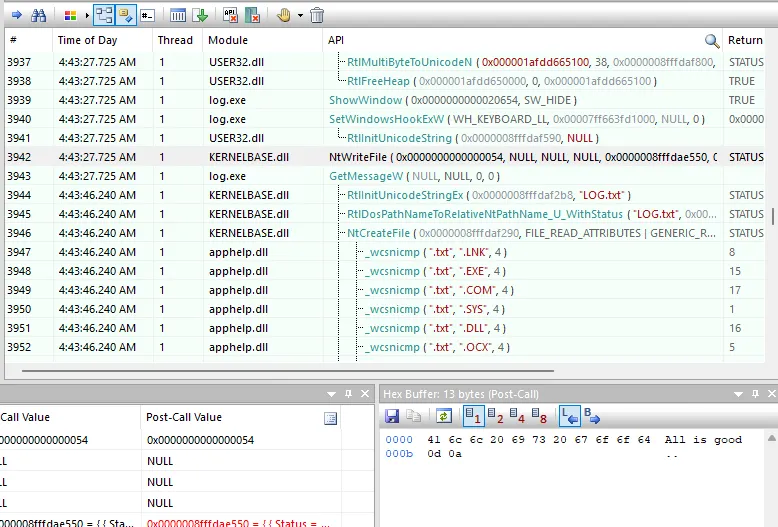
Task: Select _wcsnicmp '.txt', '.SYS' row
Action: (x=385, y=309)
